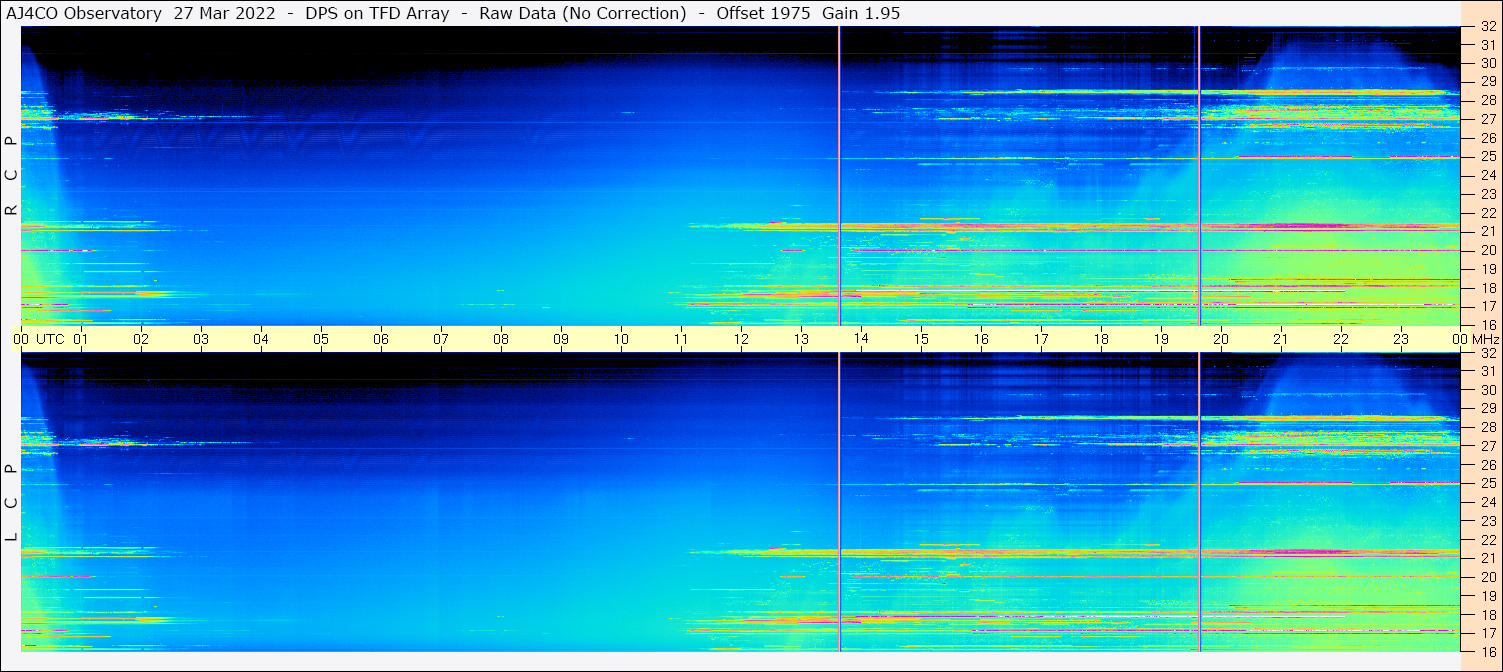Click hour label '12' on time axis
This screenshot has width=1503, height=672.
pyautogui.click(x=741, y=339)
